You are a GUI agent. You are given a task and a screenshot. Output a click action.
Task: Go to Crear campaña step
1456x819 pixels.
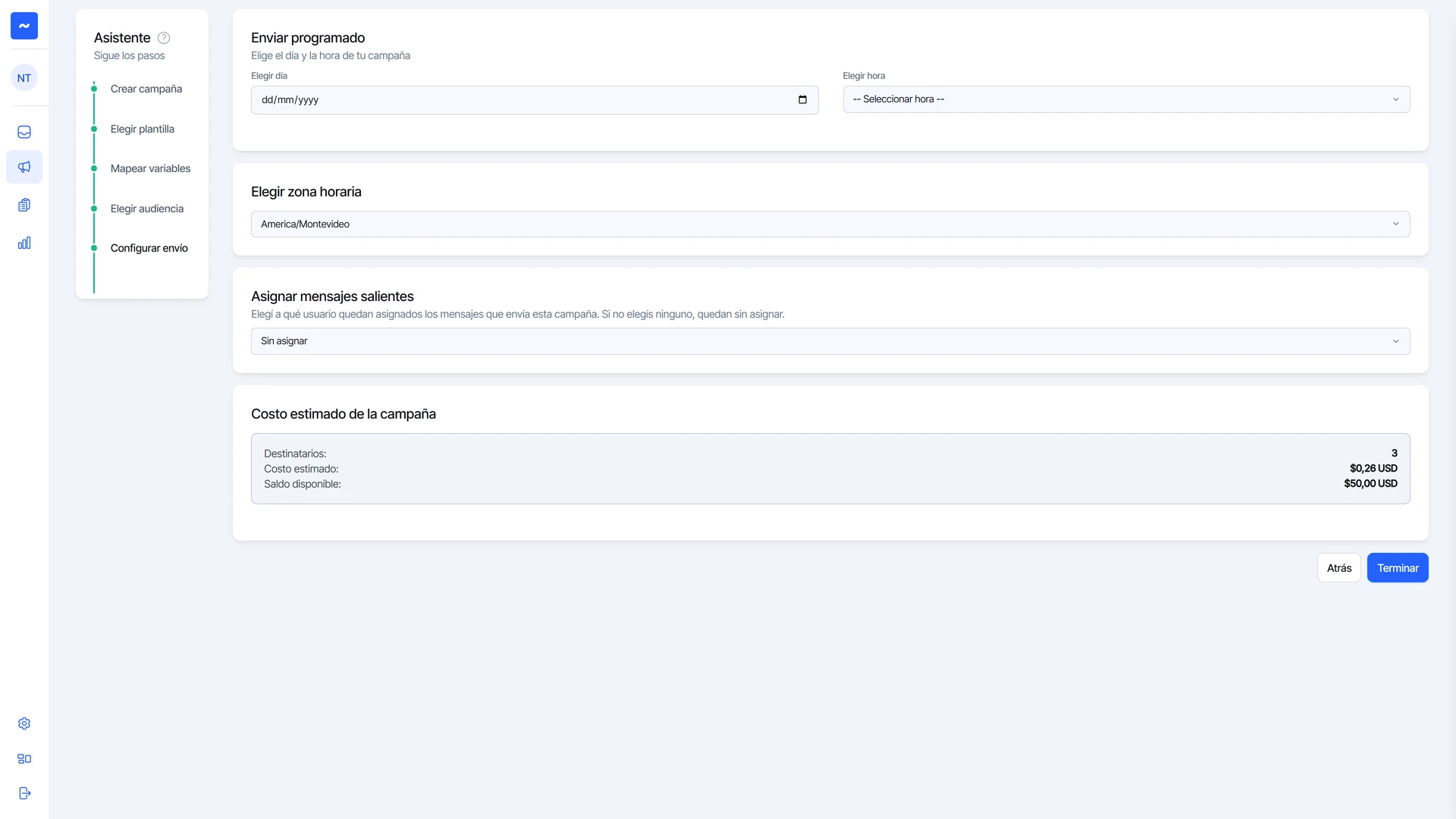pyautogui.click(x=146, y=89)
